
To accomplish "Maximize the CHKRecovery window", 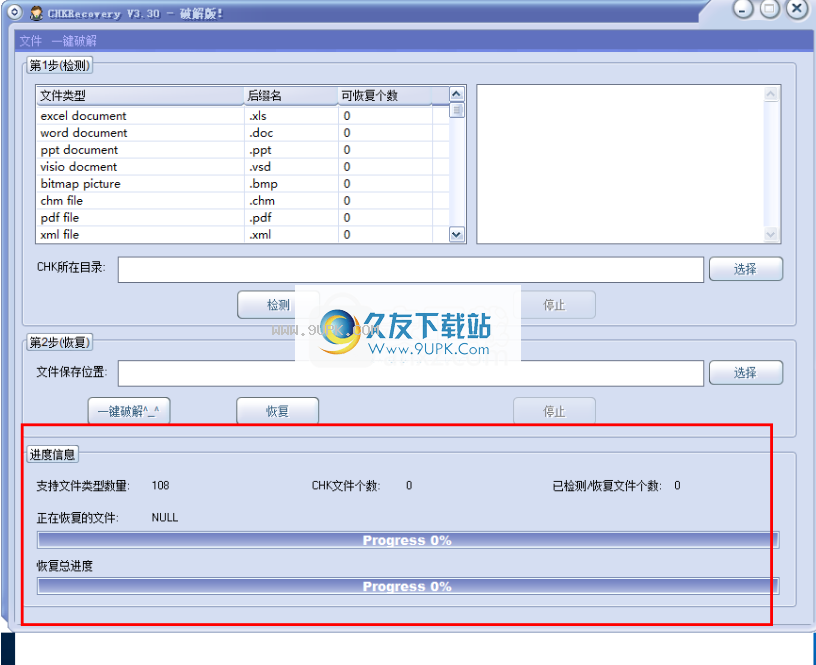I will coord(770,8).
